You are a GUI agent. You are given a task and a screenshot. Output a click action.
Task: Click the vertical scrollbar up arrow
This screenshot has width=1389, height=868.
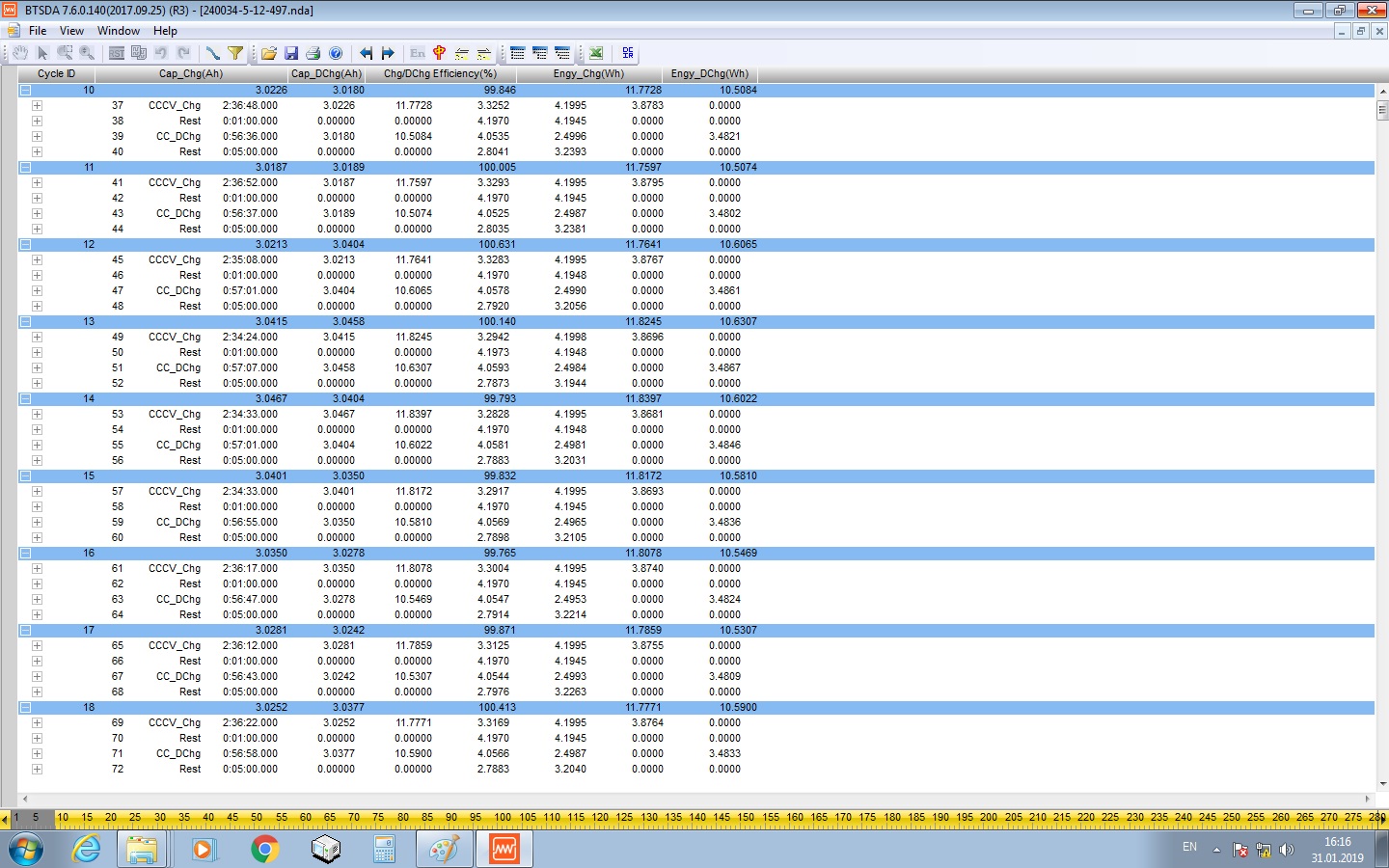coord(1382,91)
